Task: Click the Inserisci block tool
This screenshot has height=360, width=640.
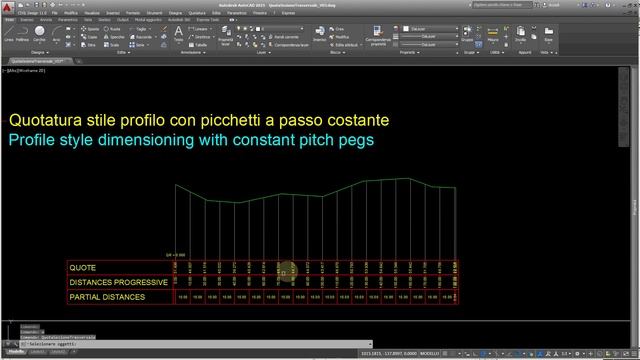Action: pyautogui.click(x=320, y=33)
